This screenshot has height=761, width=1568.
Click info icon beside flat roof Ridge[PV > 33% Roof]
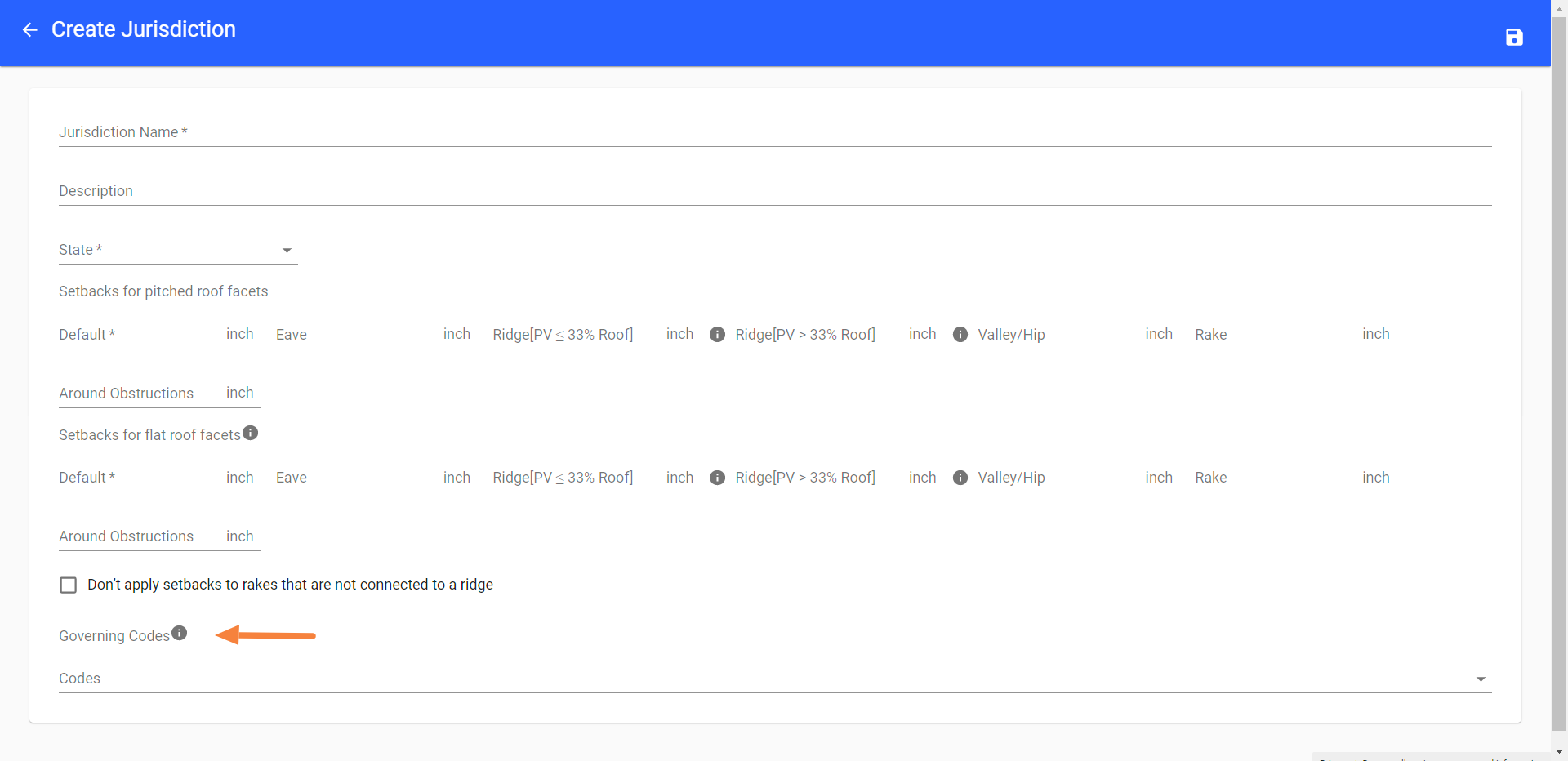pyautogui.click(x=960, y=478)
